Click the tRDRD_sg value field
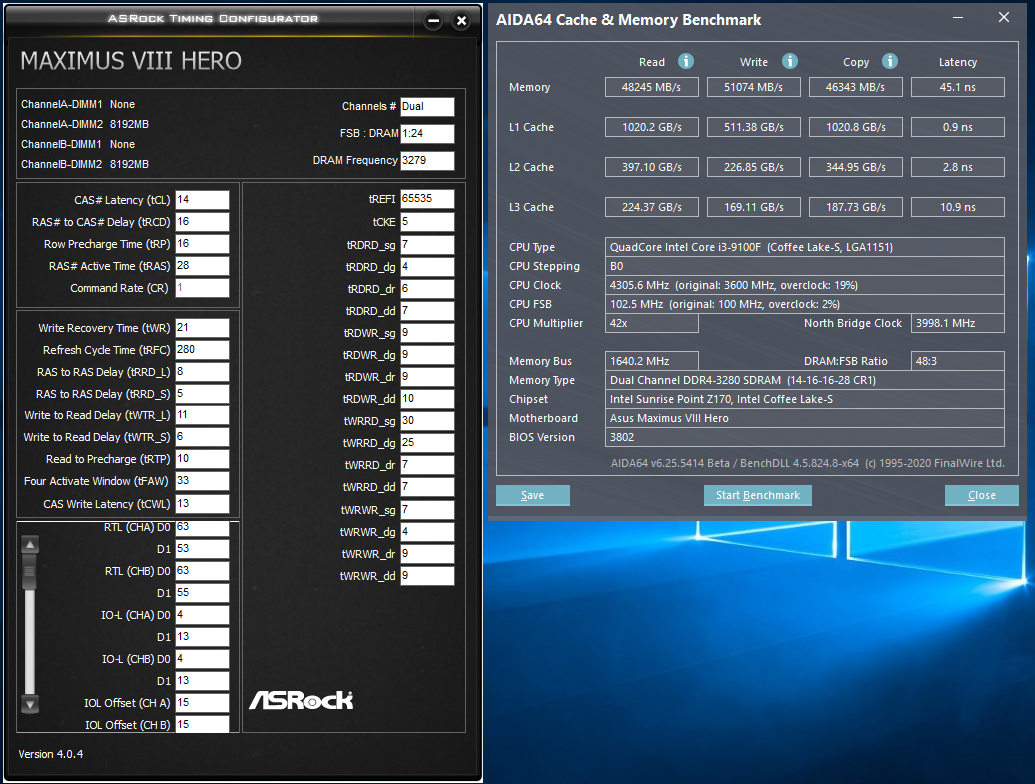Screen dimensions: 1035x784 click(427, 245)
